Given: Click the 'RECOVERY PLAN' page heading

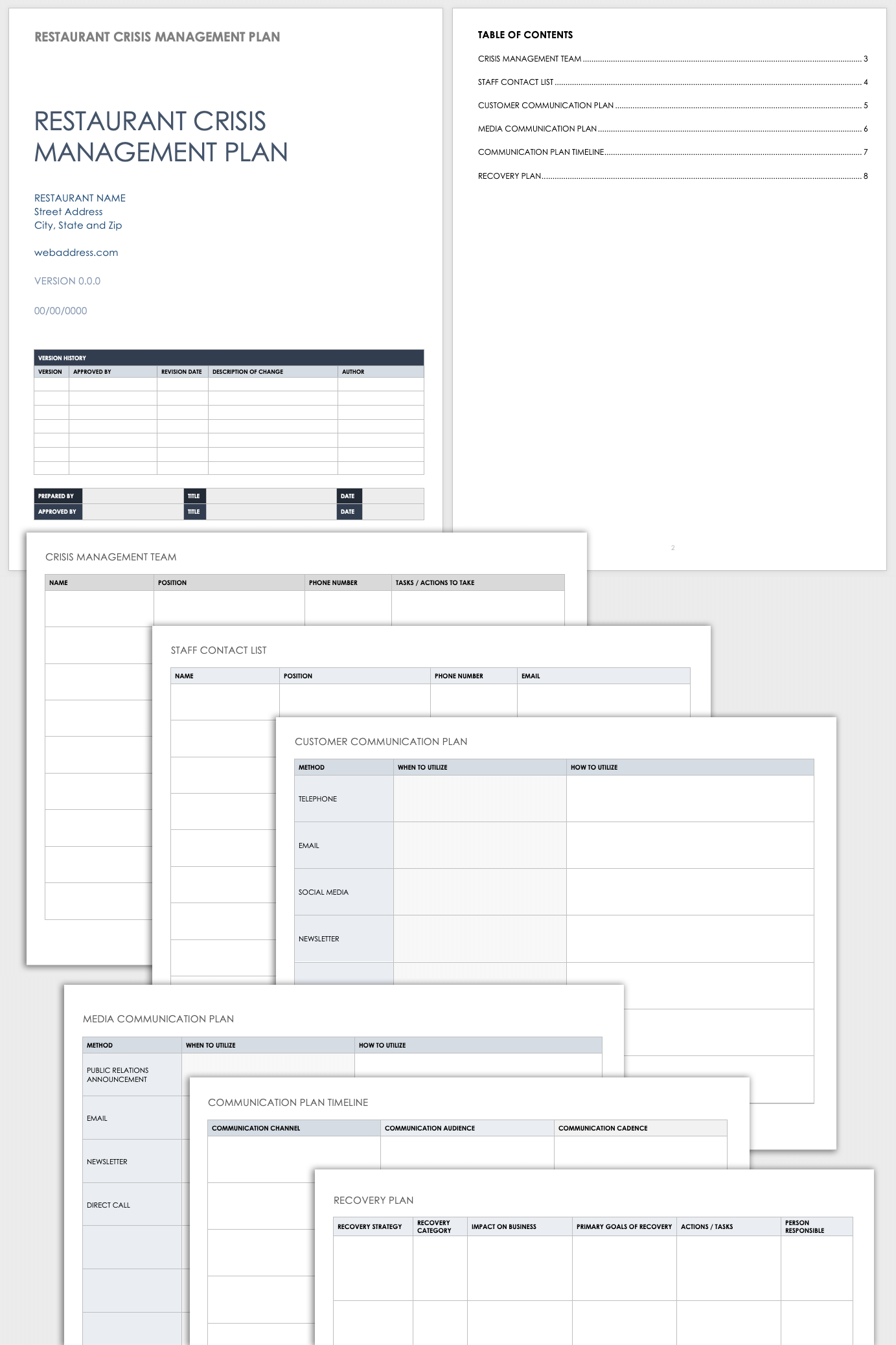Looking at the screenshot, I should pyautogui.click(x=373, y=1201).
